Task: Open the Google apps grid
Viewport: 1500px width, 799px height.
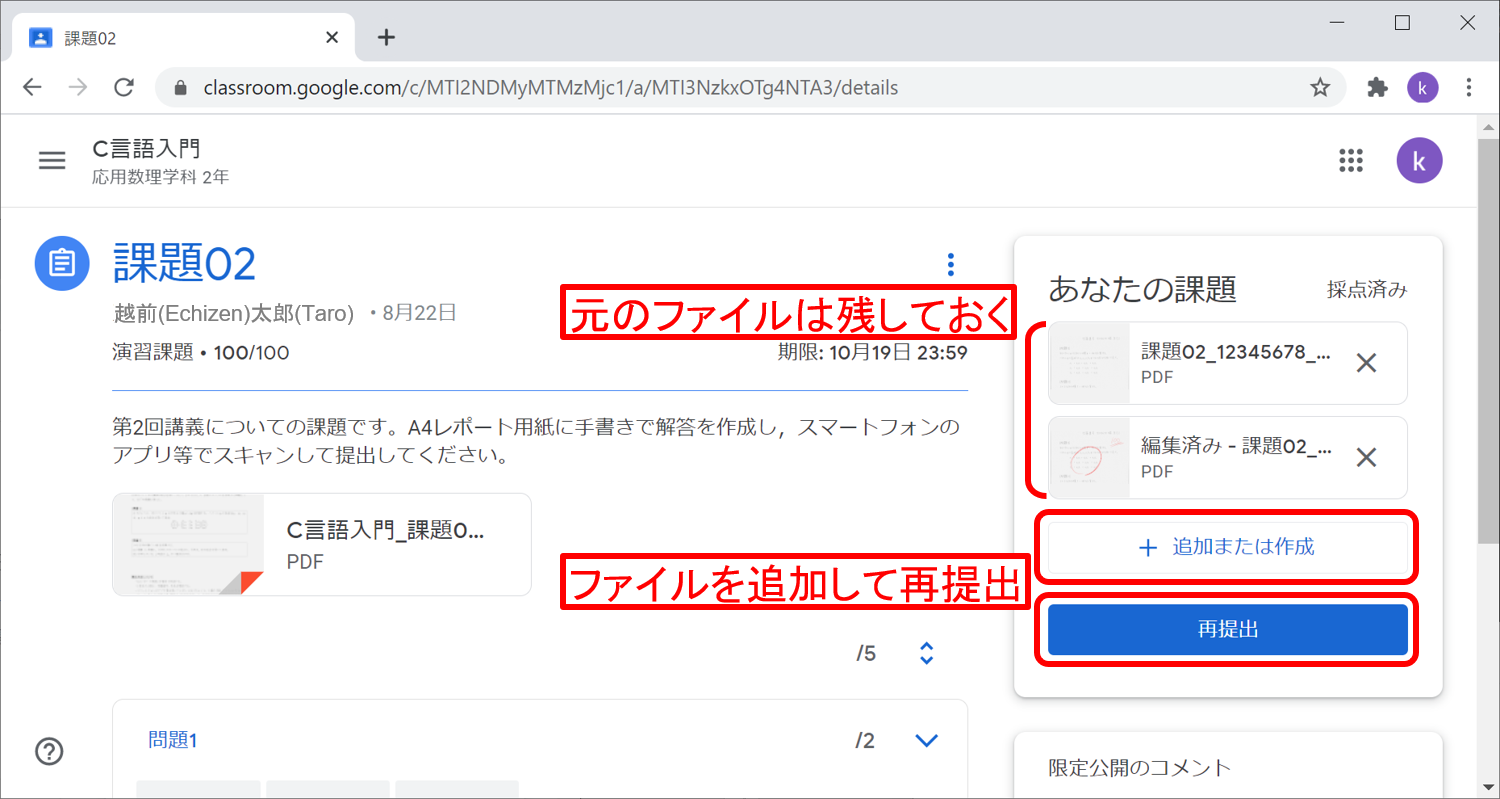Action: (1351, 160)
